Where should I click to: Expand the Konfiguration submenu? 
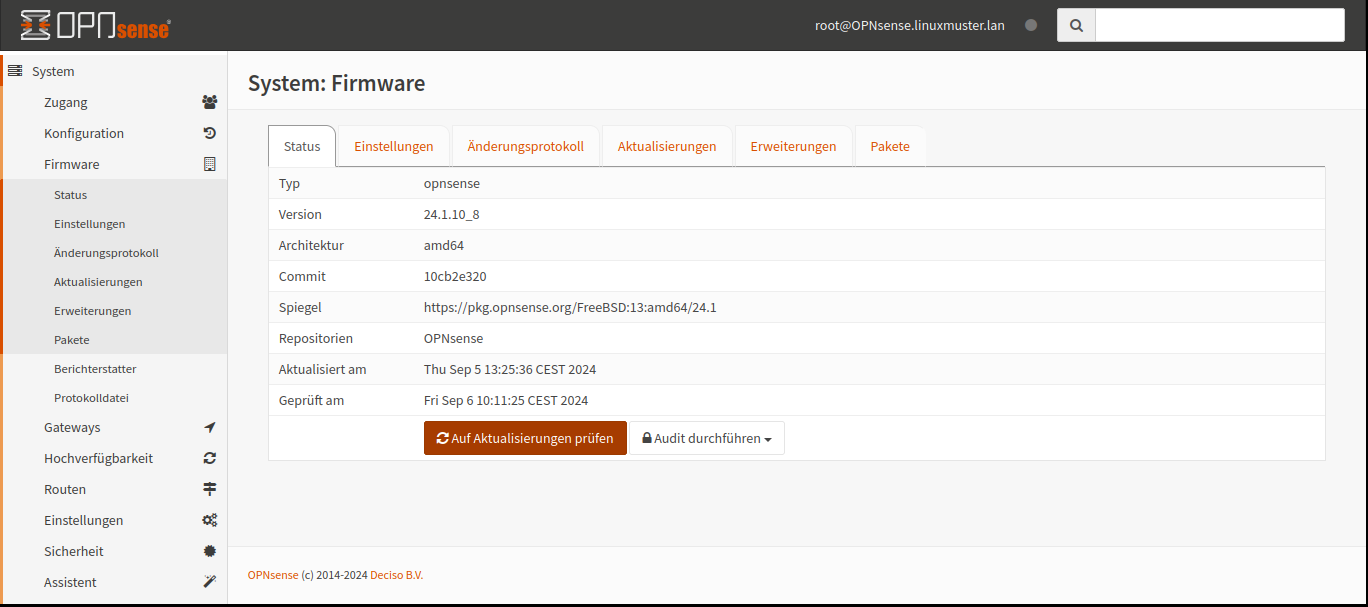tap(114, 133)
